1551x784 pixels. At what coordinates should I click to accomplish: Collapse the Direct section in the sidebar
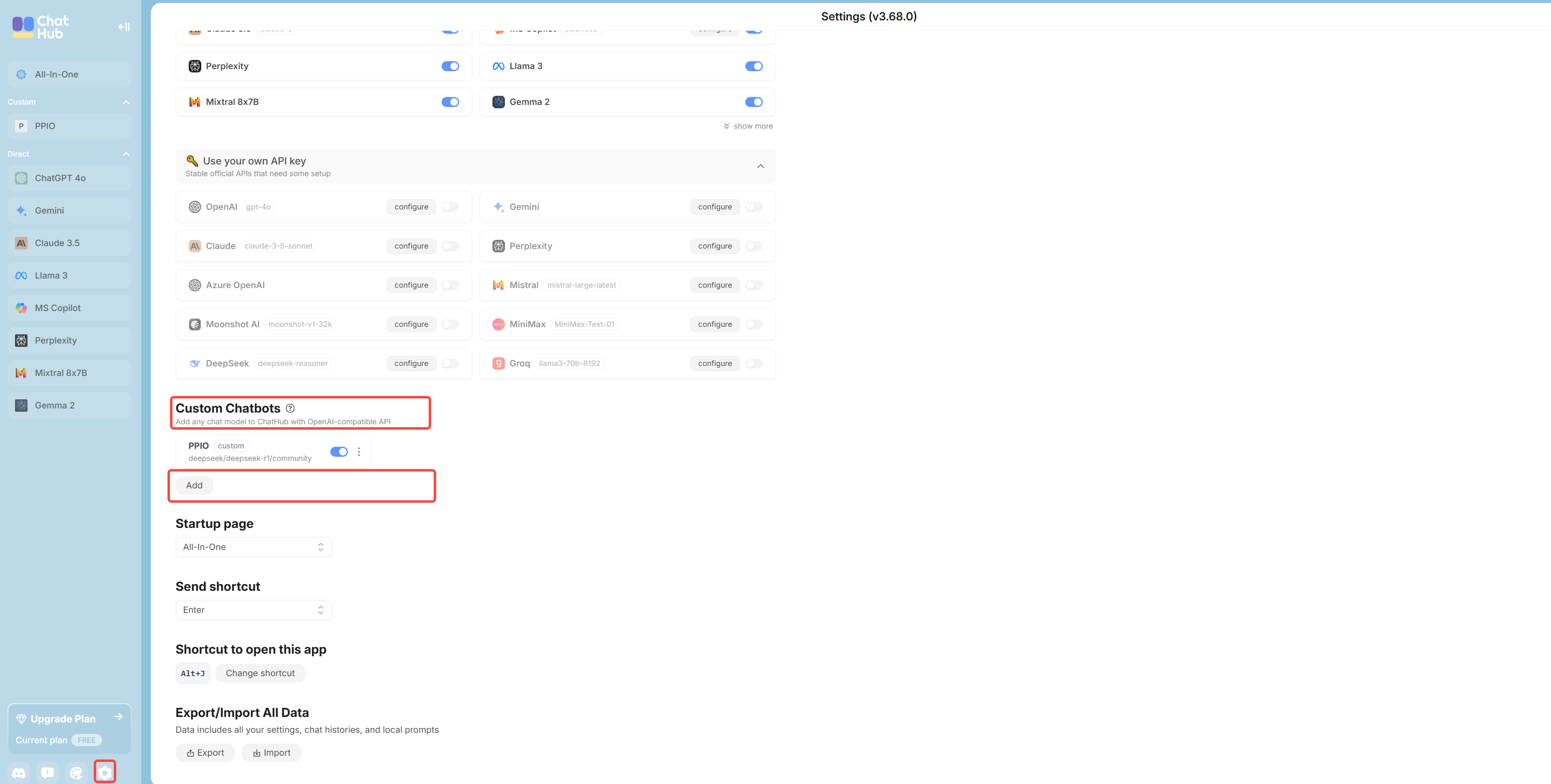coord(126,154)
